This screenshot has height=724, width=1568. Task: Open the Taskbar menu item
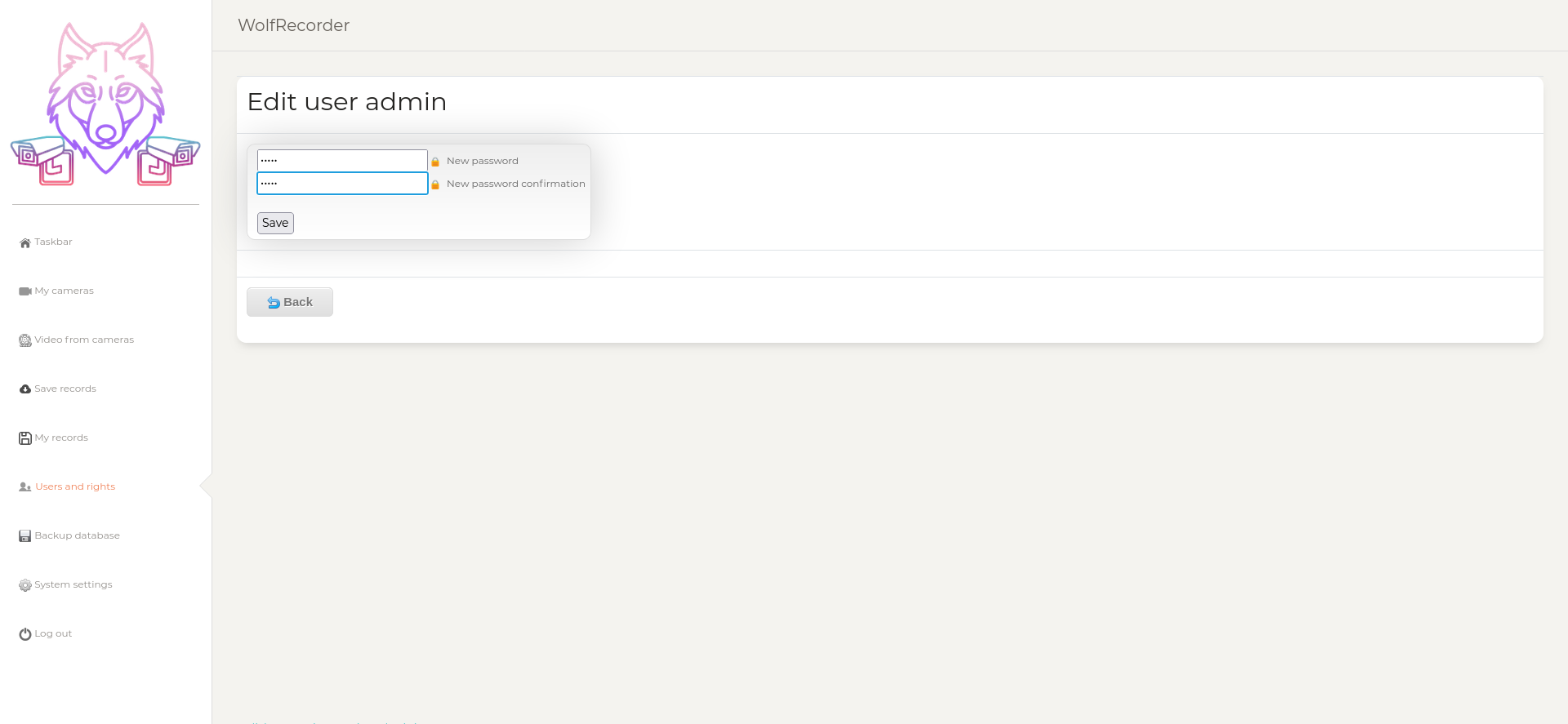(53, 242)
